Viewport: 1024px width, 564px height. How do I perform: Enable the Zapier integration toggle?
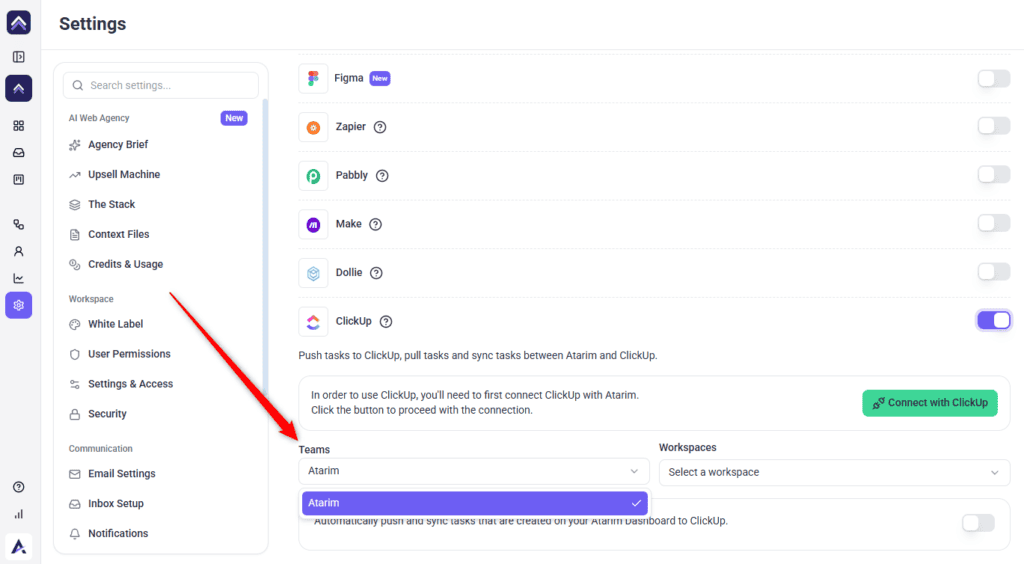[x=993, y=125]
